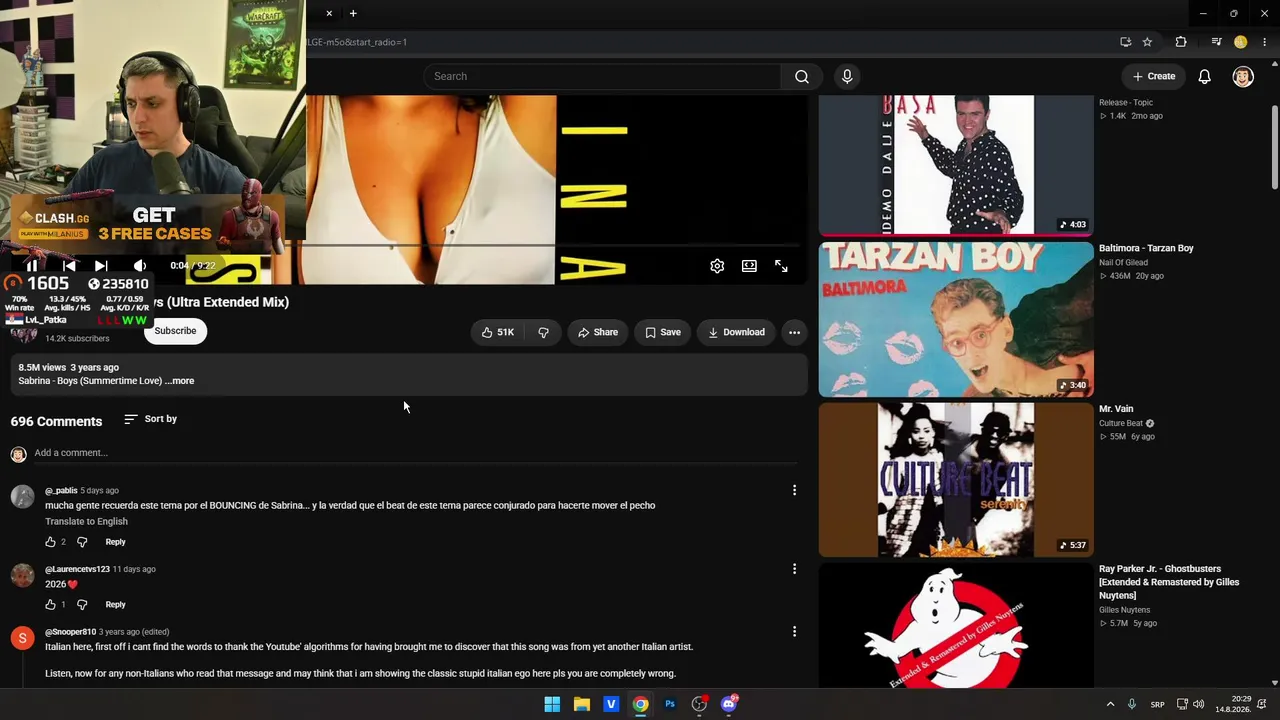Open the Chrome three-dot menu
The height and width of the screenshot is (720, 1280).
coord(1265,42)
